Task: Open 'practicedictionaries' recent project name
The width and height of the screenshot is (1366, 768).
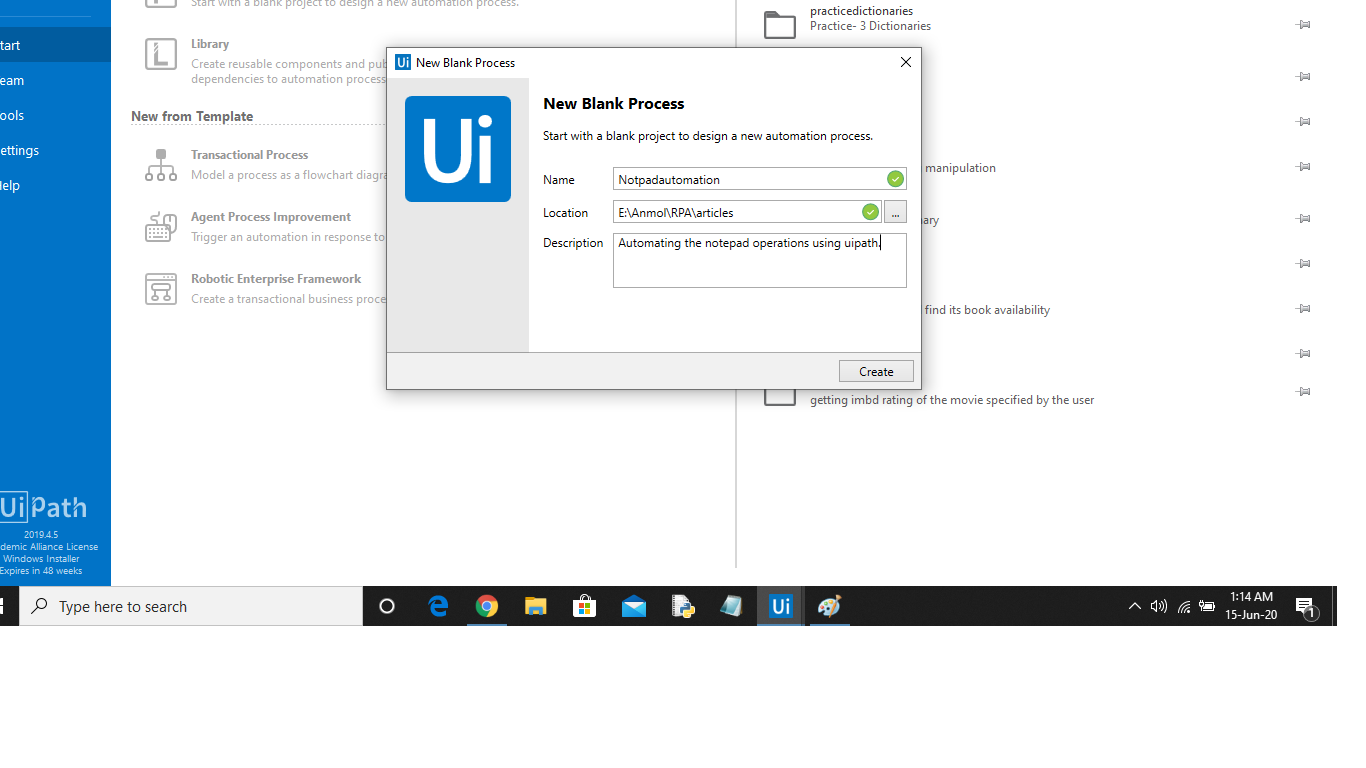Action: pos(861,11)
